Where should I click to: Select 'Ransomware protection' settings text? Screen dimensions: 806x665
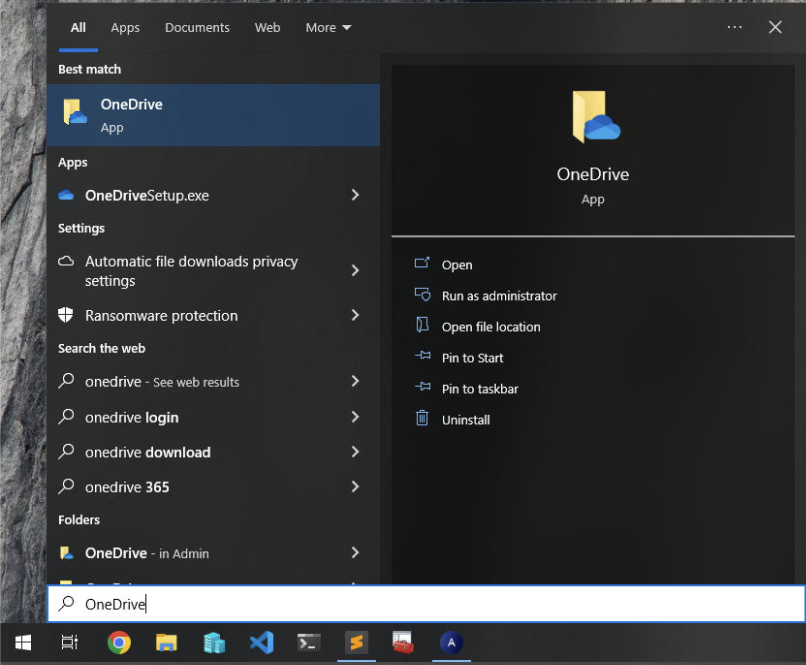tap(161, 316)
